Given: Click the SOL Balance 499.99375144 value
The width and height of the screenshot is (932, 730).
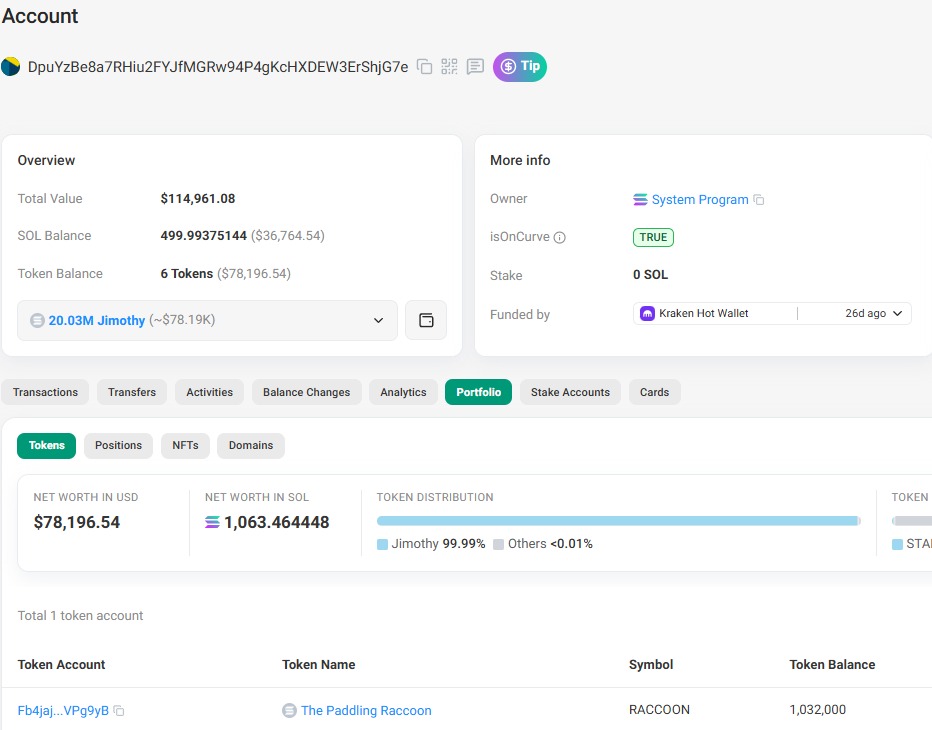Looking at the screenshot, I should (x=203, y=235).
